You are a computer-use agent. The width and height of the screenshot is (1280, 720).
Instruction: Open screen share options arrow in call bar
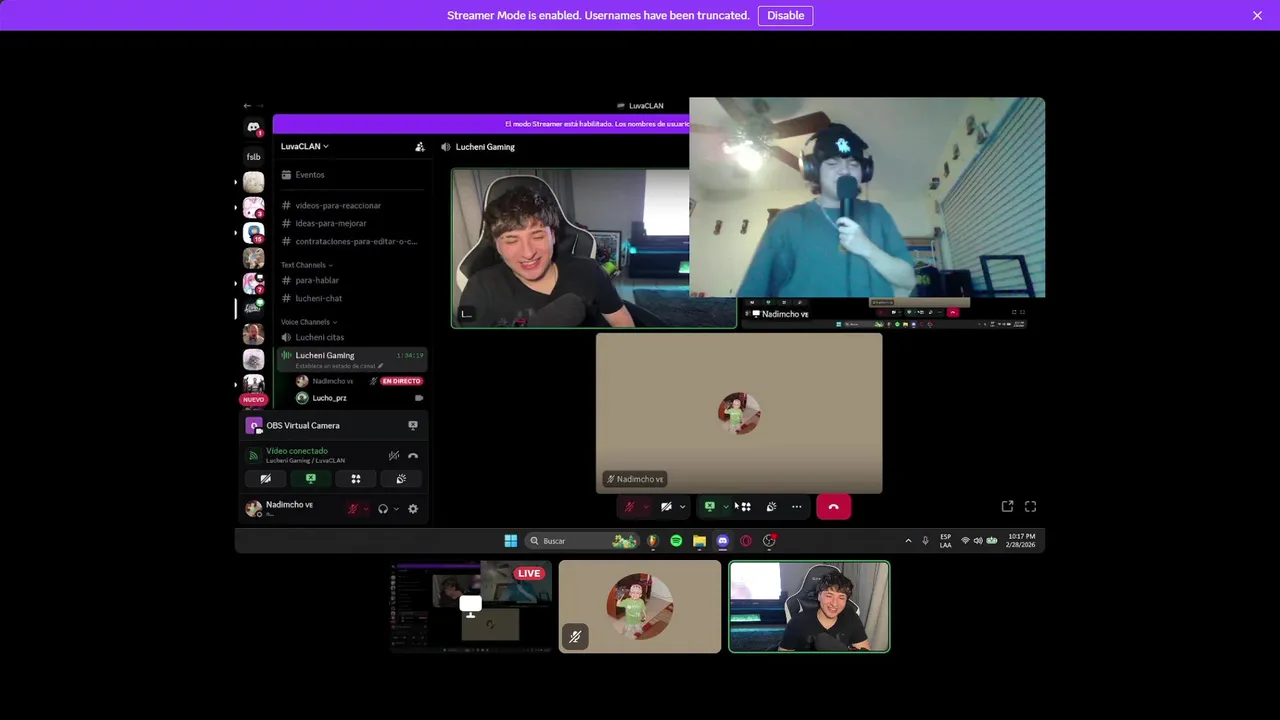(727, 507)
